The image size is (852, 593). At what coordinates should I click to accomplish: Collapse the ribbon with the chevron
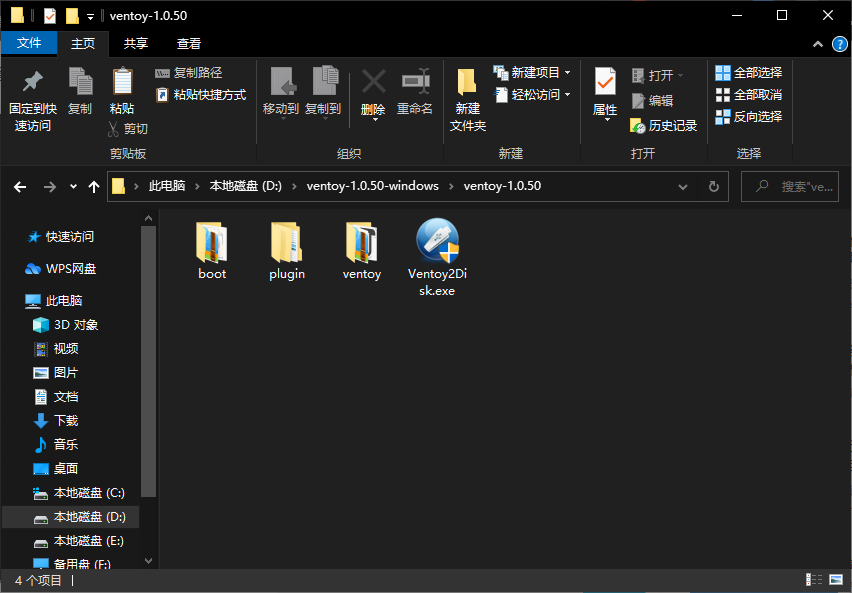click(x=818, y=44)
